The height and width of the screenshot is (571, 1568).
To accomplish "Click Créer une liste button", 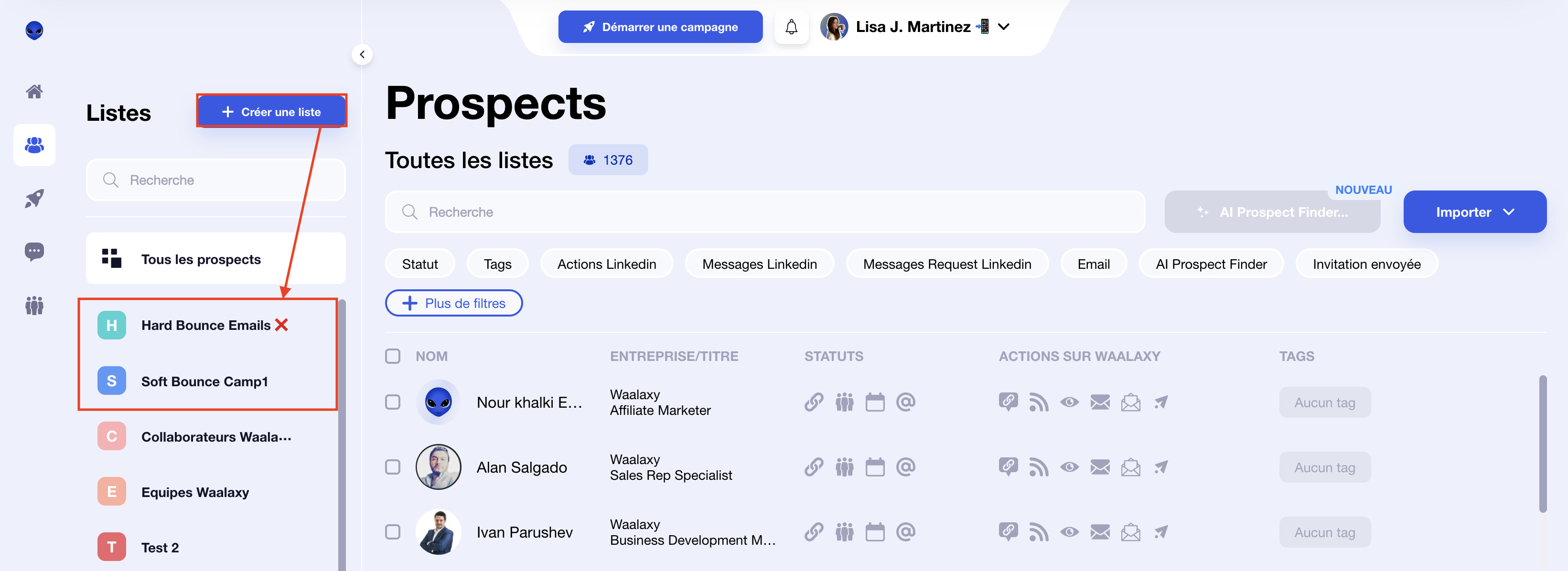I will point(271,111).
